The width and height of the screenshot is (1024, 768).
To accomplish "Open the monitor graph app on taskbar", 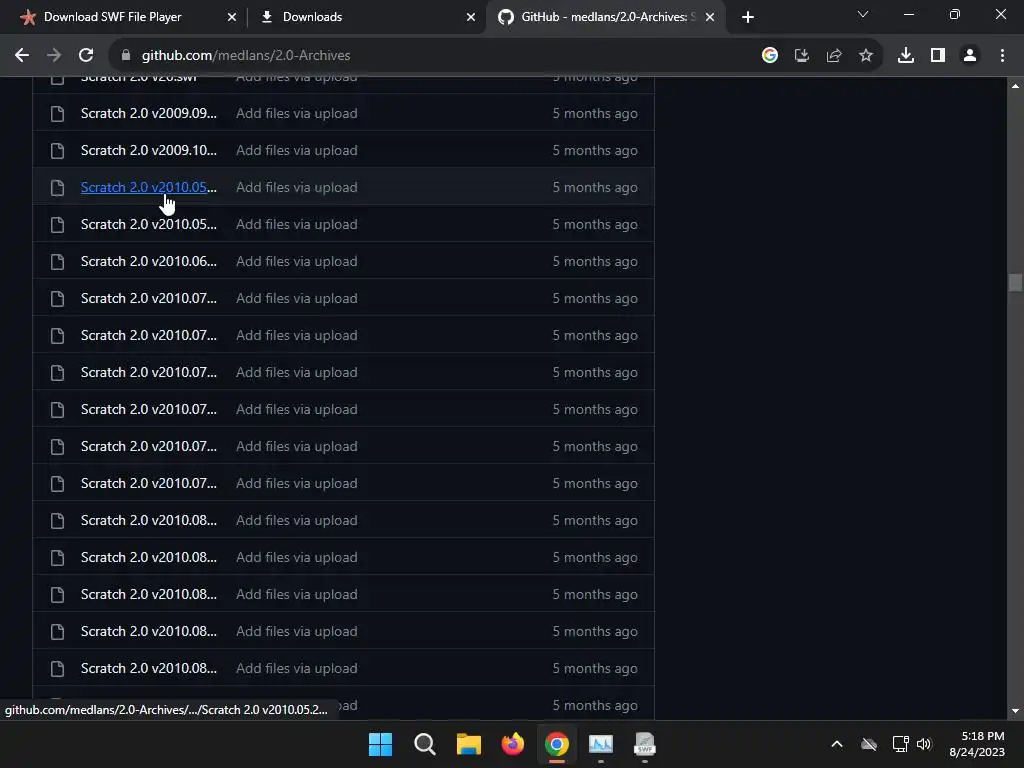I will click(x=601, y=744).
